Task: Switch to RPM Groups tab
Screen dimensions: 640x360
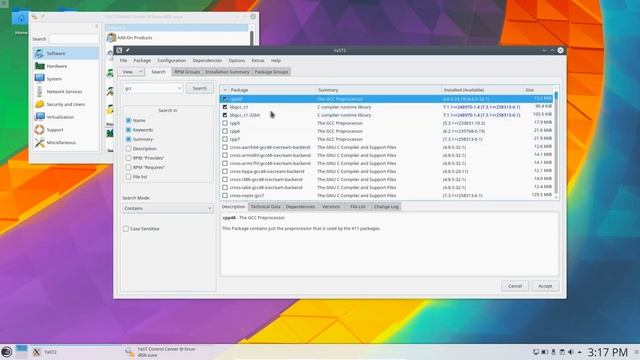Action: click(187, 72)
